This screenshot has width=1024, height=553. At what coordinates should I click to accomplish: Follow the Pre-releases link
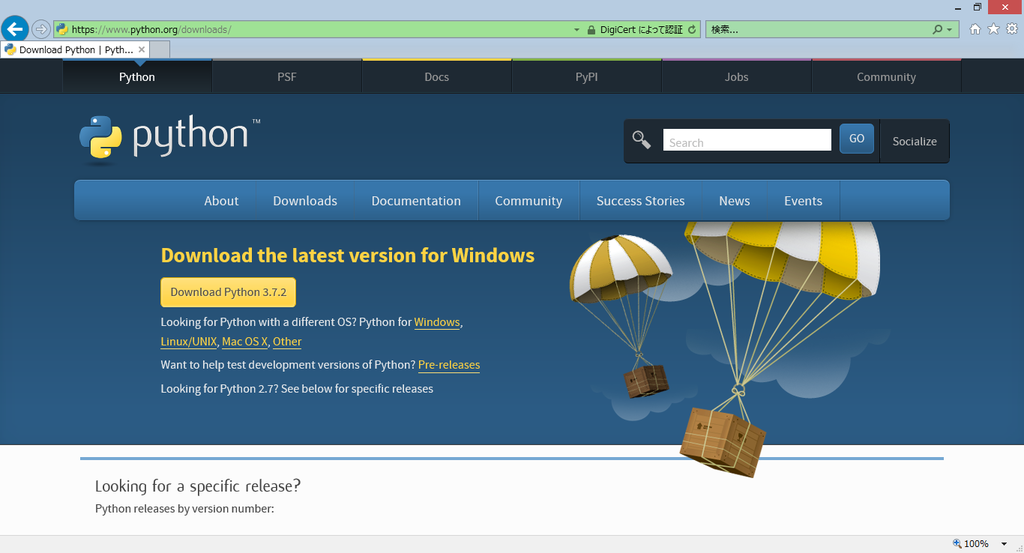click(x=449, y=365)
